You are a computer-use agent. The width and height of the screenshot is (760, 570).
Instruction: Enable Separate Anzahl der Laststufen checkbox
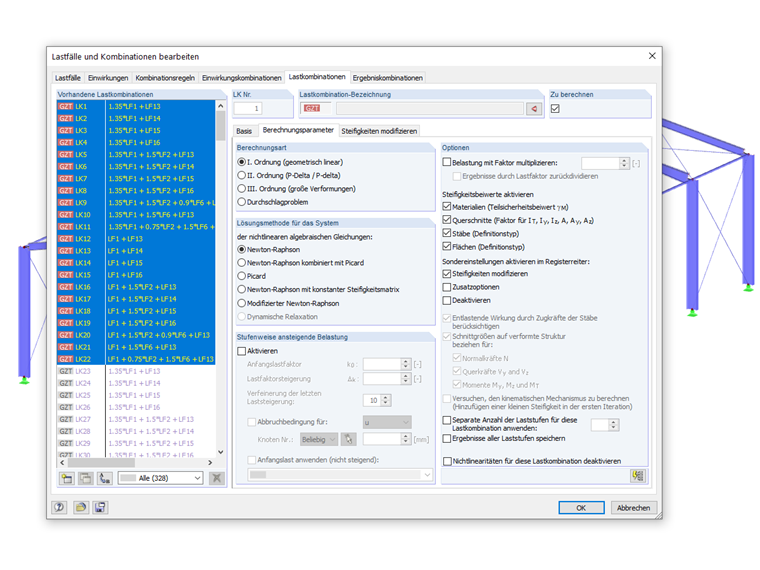(447, 420)
